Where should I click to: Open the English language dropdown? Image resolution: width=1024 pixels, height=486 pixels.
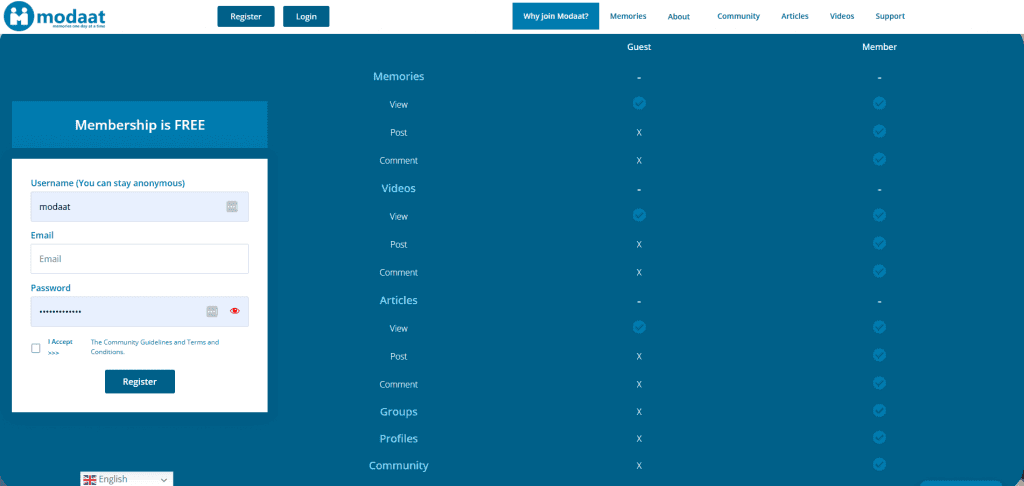[127, 479]
